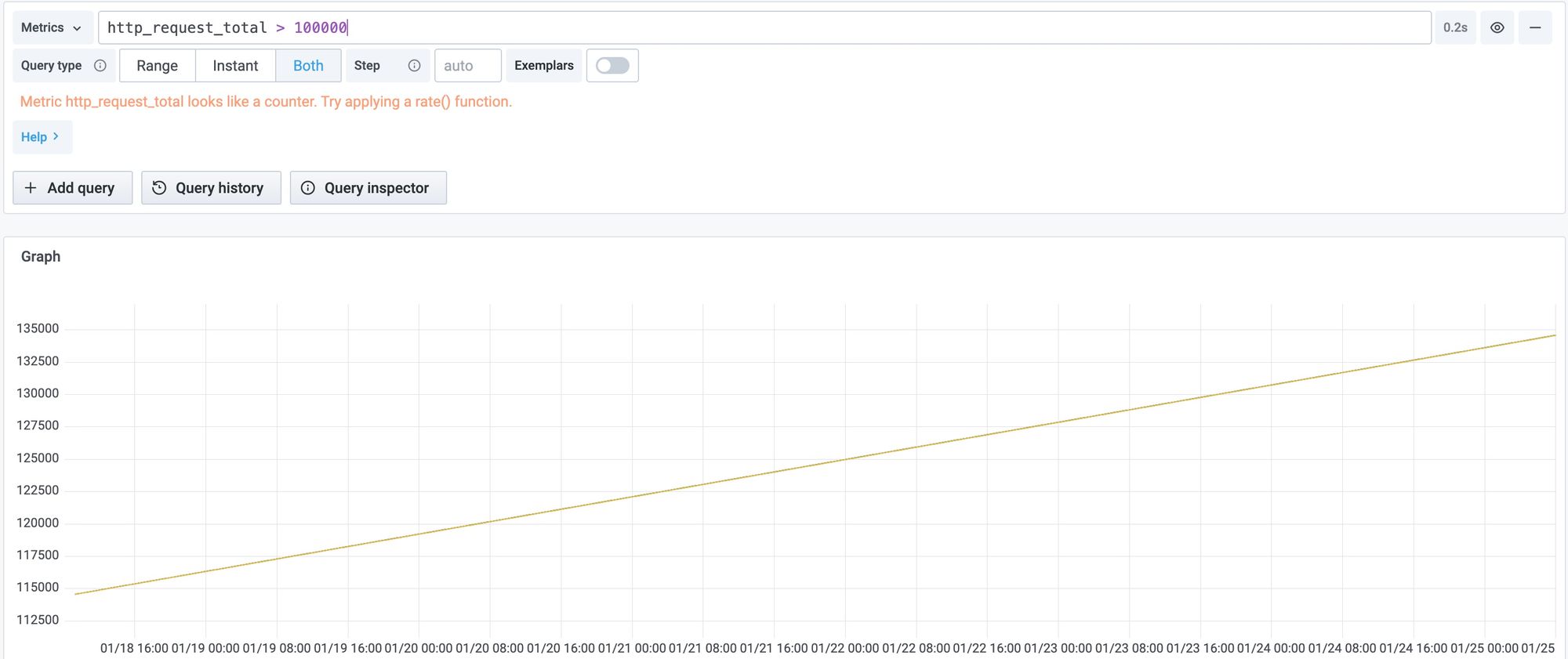Open the Metrics dropdown
The image size is (1568, 659).
click(52, 27)
